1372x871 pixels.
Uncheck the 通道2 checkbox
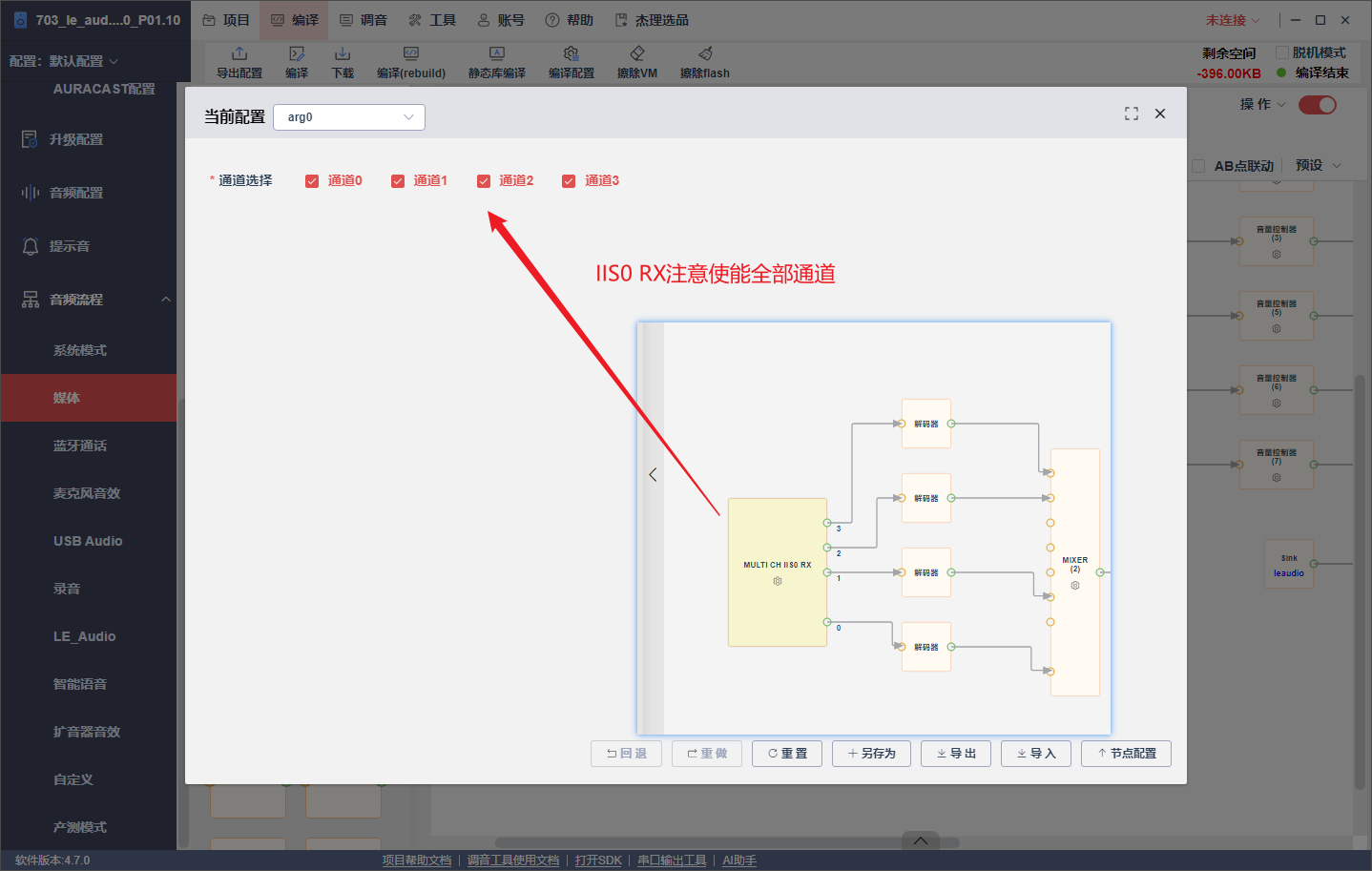[484, 181]
